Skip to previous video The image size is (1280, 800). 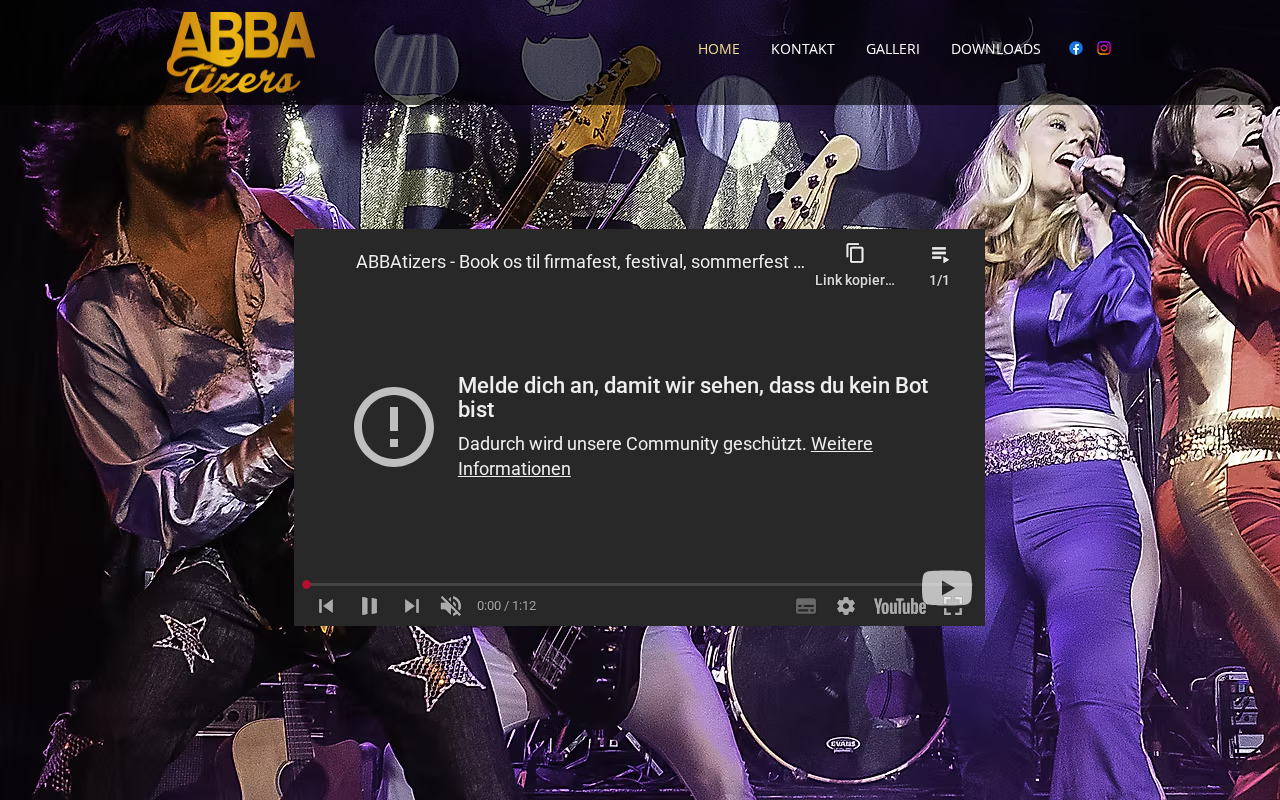click(x=326, y=606)
